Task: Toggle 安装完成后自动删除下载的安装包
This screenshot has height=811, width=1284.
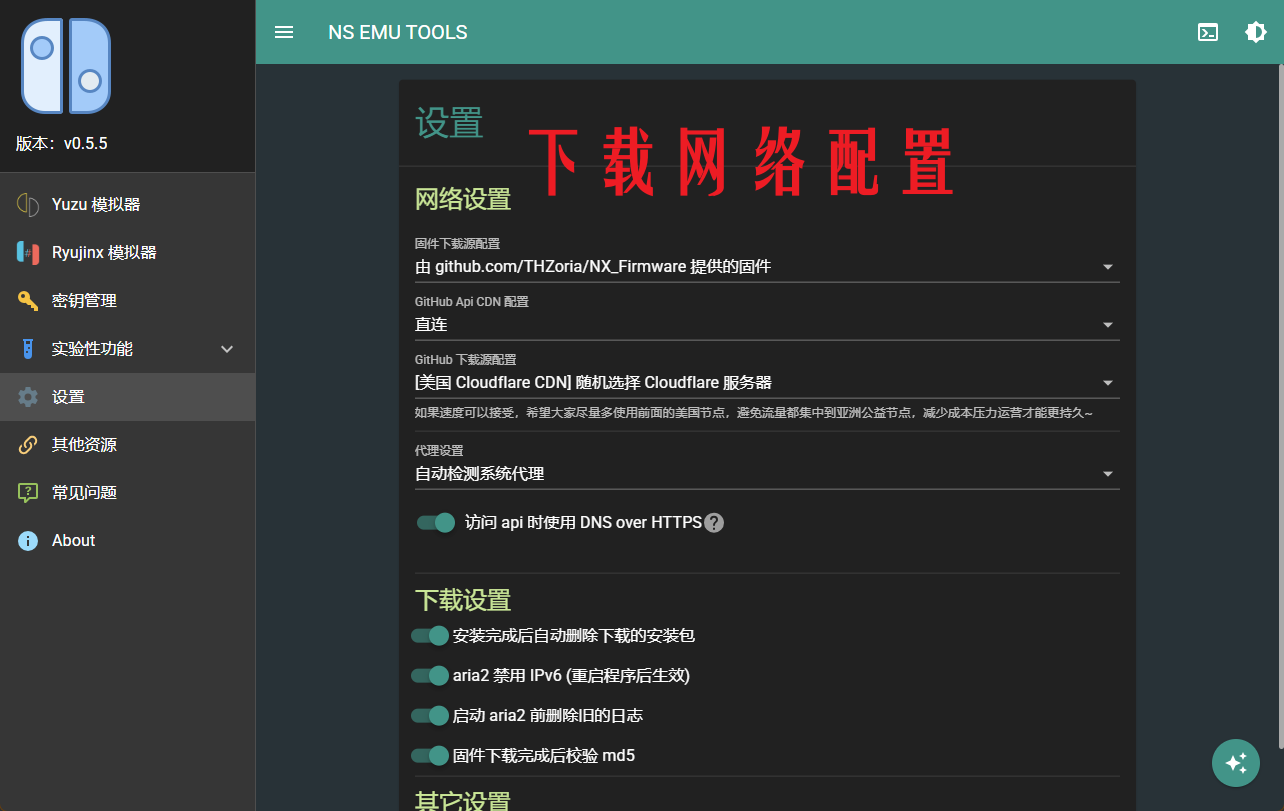Action: (x=429, y=635)
